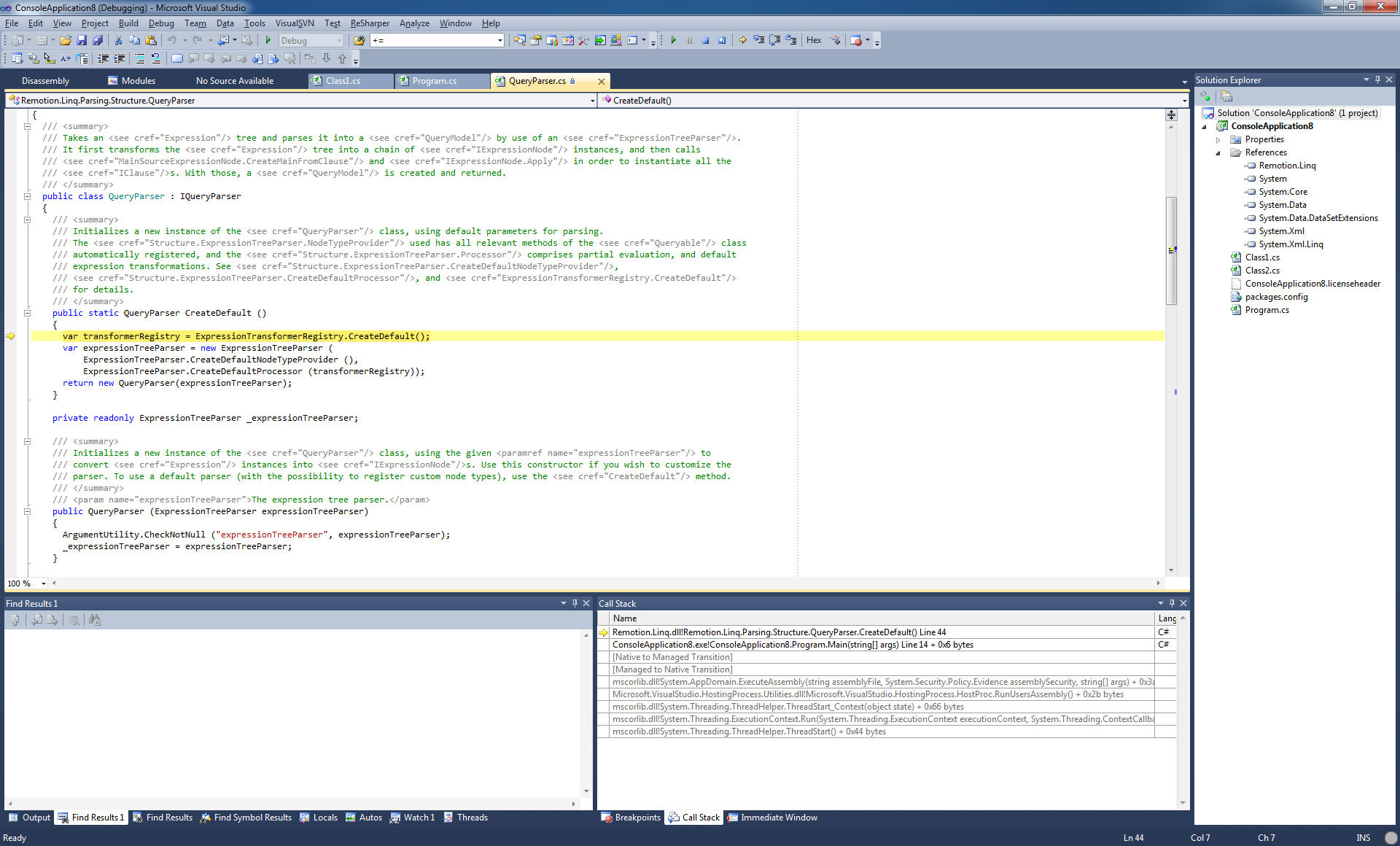Screen dimensions: 1400x846
Task: Switch to the Disassembly tab
Action: (45, 81)
